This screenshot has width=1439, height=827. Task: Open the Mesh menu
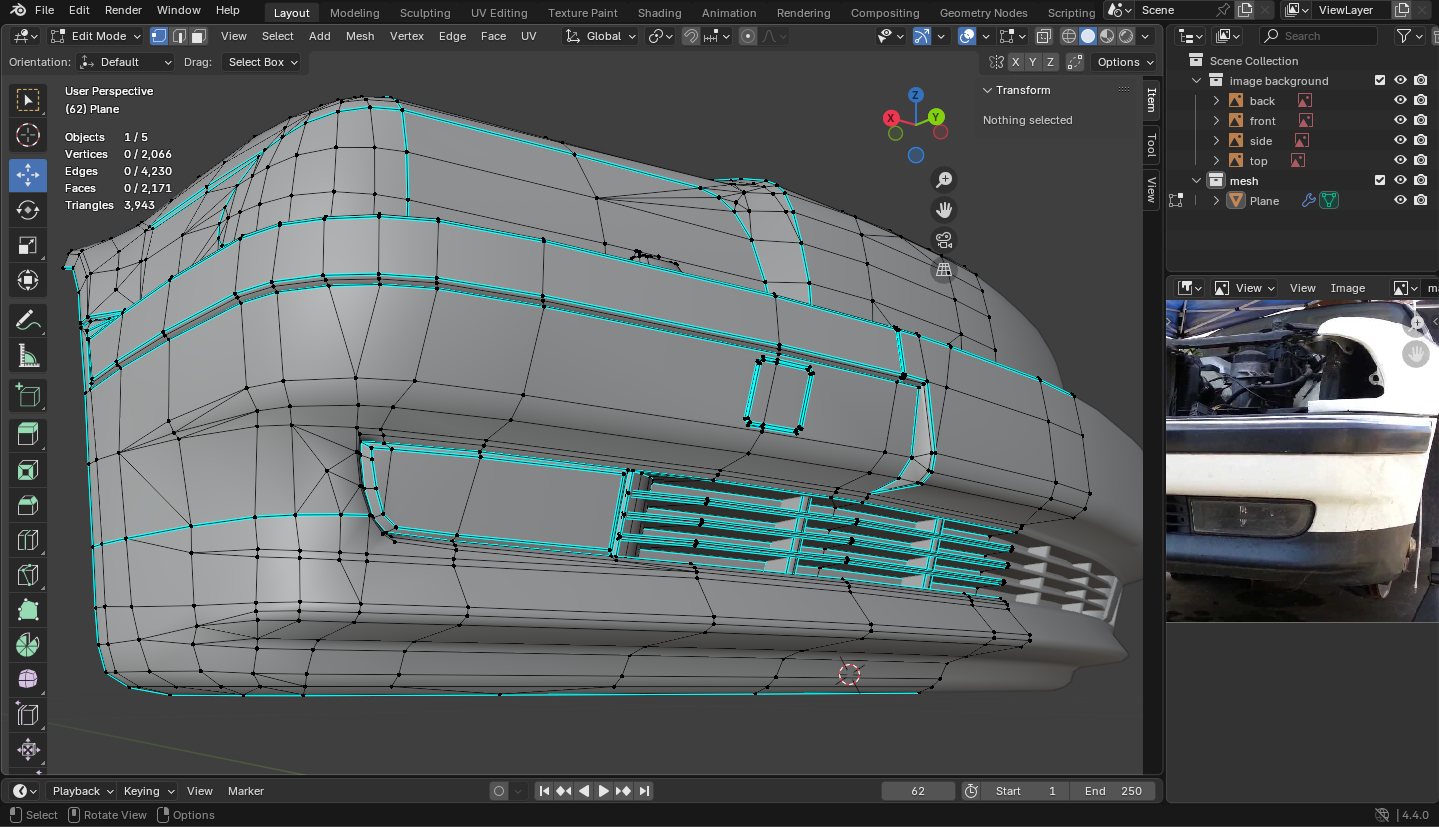pyautogui.click(x=359, y=36)
